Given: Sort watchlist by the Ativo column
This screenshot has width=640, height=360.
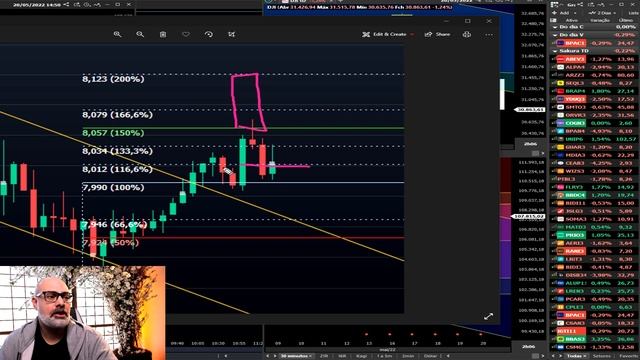Looking at the screenshot, I should pyautogui.click(x=571, y=20).
